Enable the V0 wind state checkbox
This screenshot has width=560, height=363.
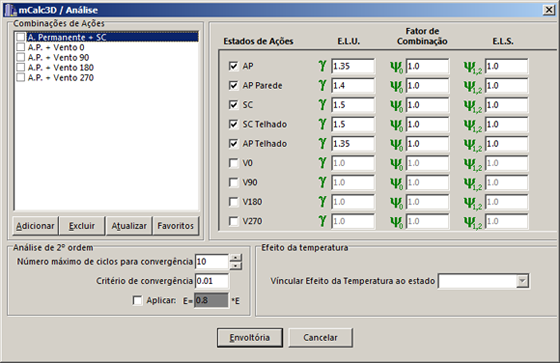(233, 163)
